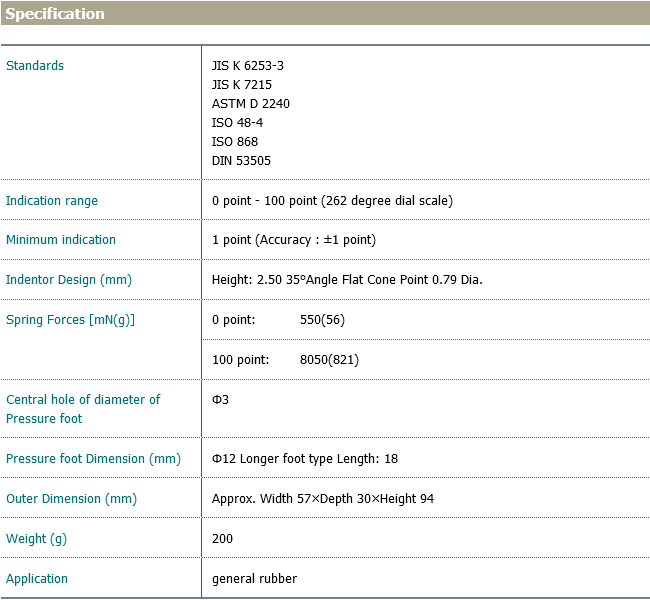Select the Indication range label
650x600 pixels.
(x=52, y=201)
